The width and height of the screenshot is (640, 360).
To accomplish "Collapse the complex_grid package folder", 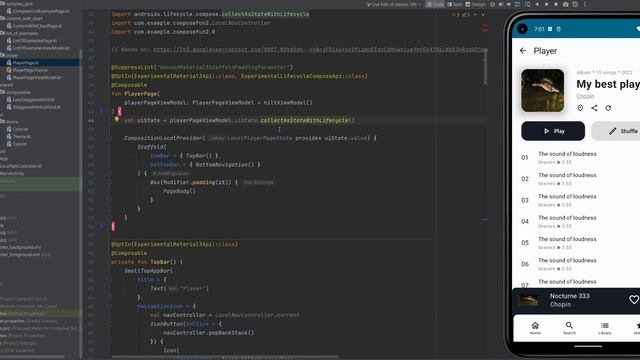I will pyautogui.click(x=2, y=4).
